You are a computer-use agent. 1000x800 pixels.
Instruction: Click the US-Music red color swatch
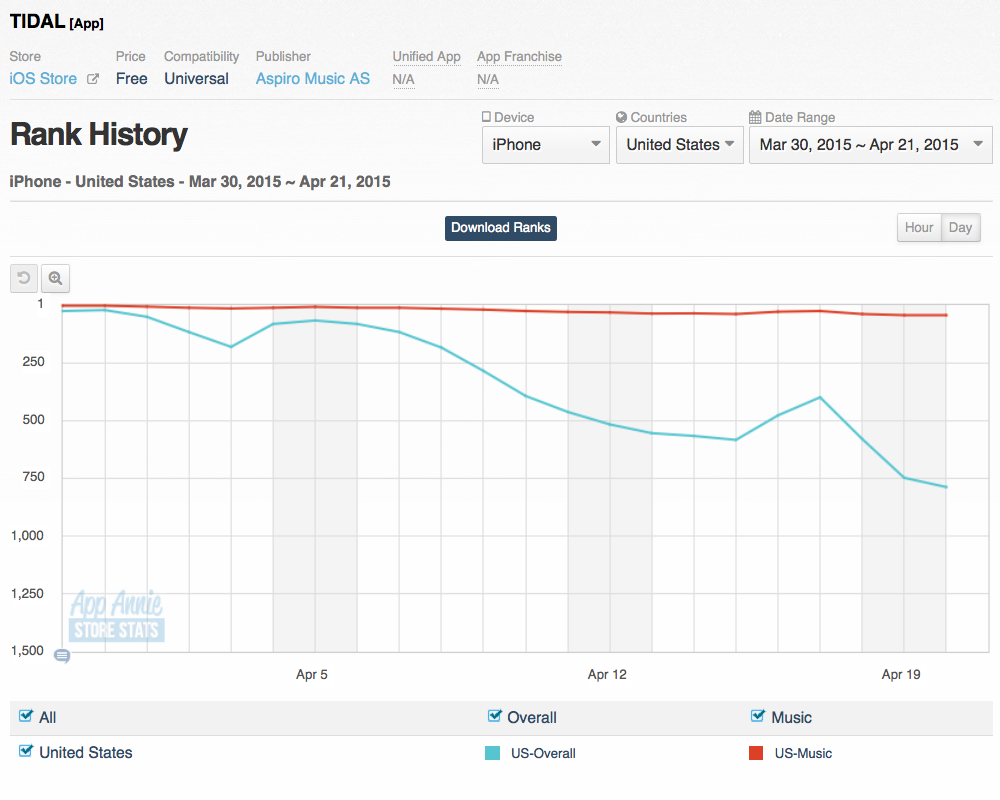click(756, 753)
